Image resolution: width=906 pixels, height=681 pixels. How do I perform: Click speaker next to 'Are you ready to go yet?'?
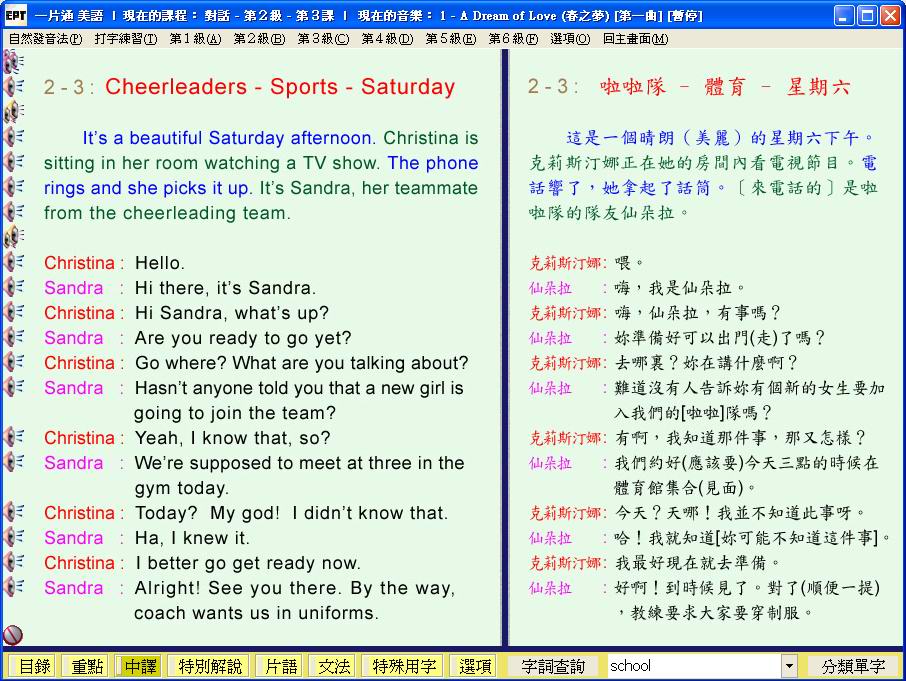pos(14,337)
